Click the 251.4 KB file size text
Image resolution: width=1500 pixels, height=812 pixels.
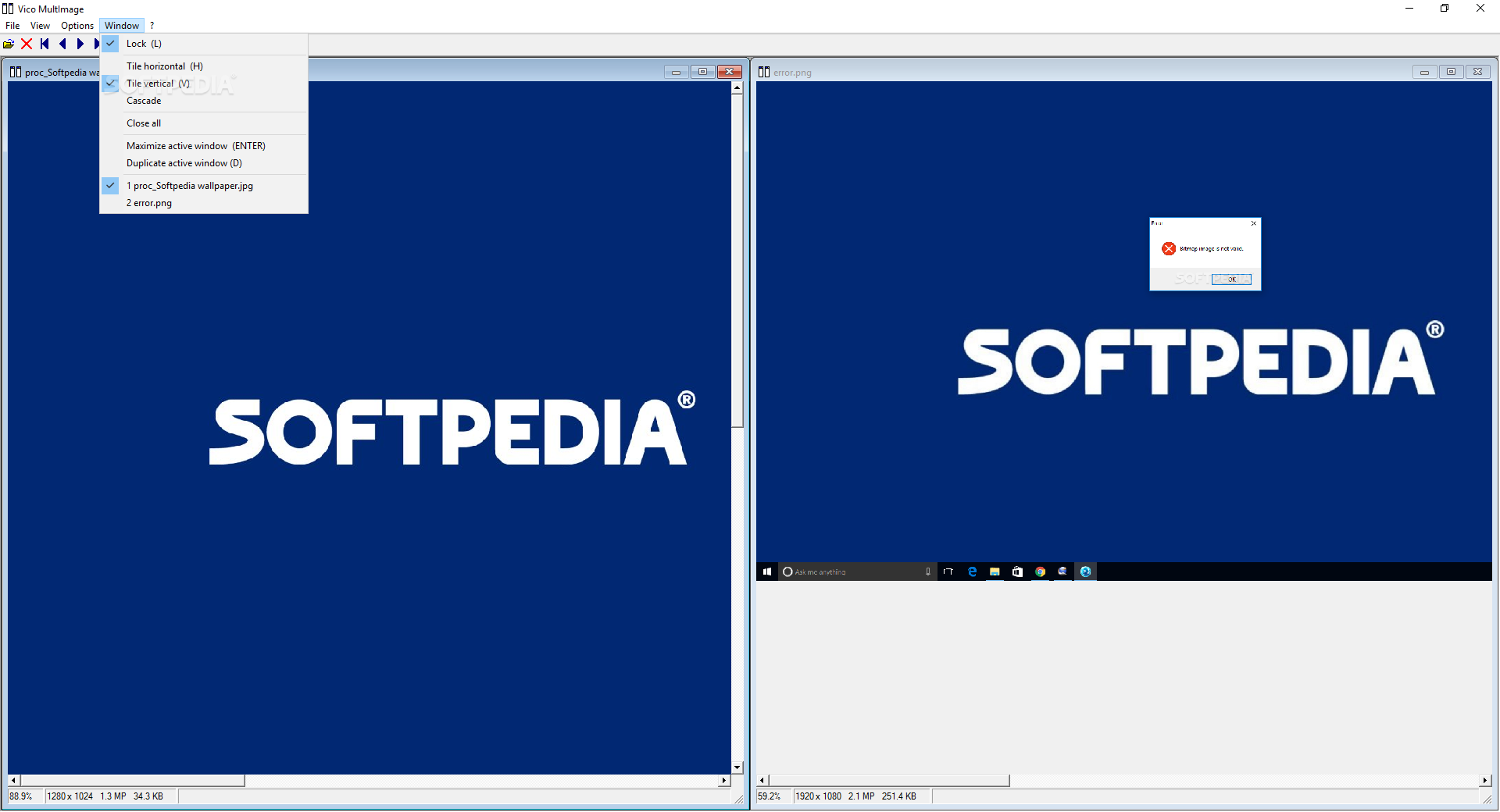pos(899,796)
